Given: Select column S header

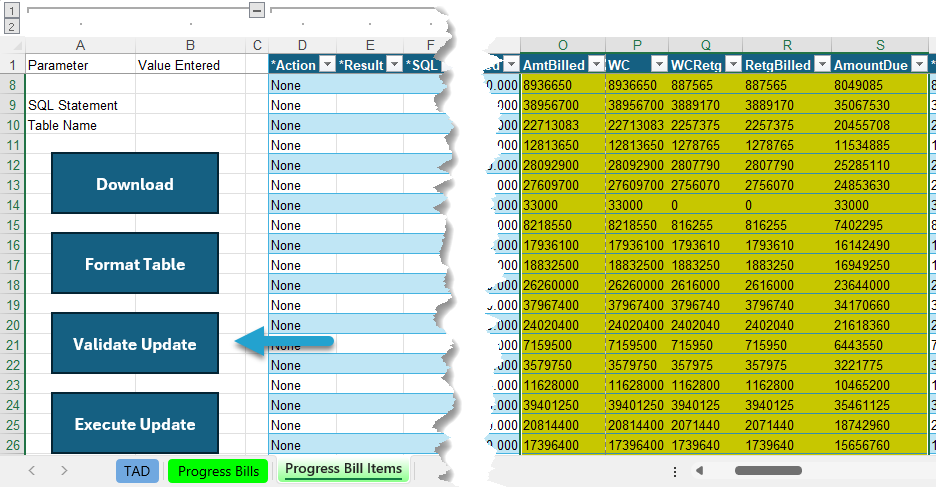Looking at the screenshot, I should [x=880, y=45].
